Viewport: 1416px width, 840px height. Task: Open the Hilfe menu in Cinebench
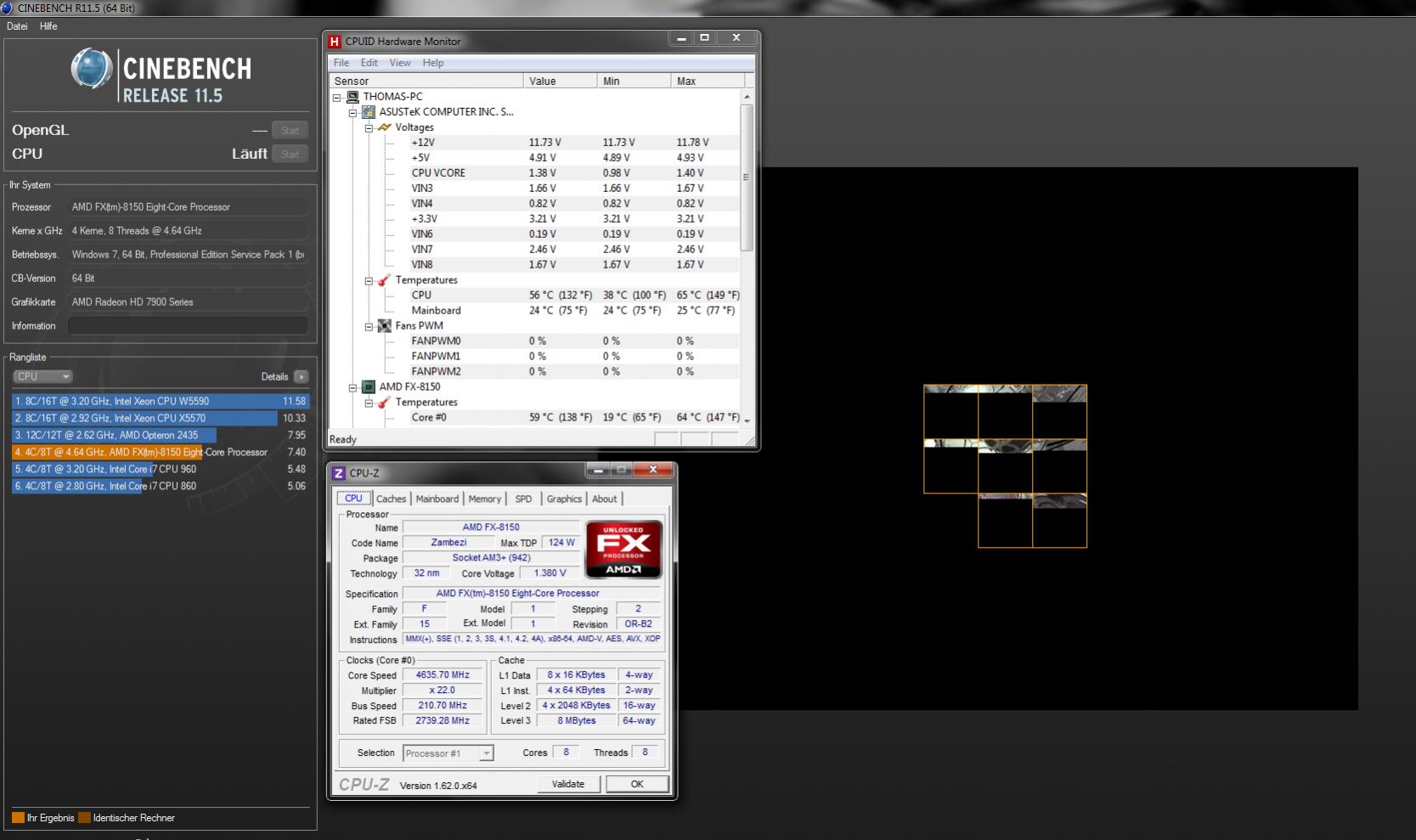(48, 26)
